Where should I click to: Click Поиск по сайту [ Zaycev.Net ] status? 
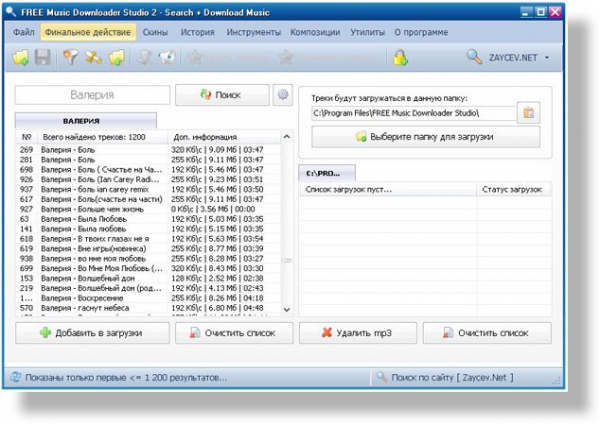click(452, 378)
